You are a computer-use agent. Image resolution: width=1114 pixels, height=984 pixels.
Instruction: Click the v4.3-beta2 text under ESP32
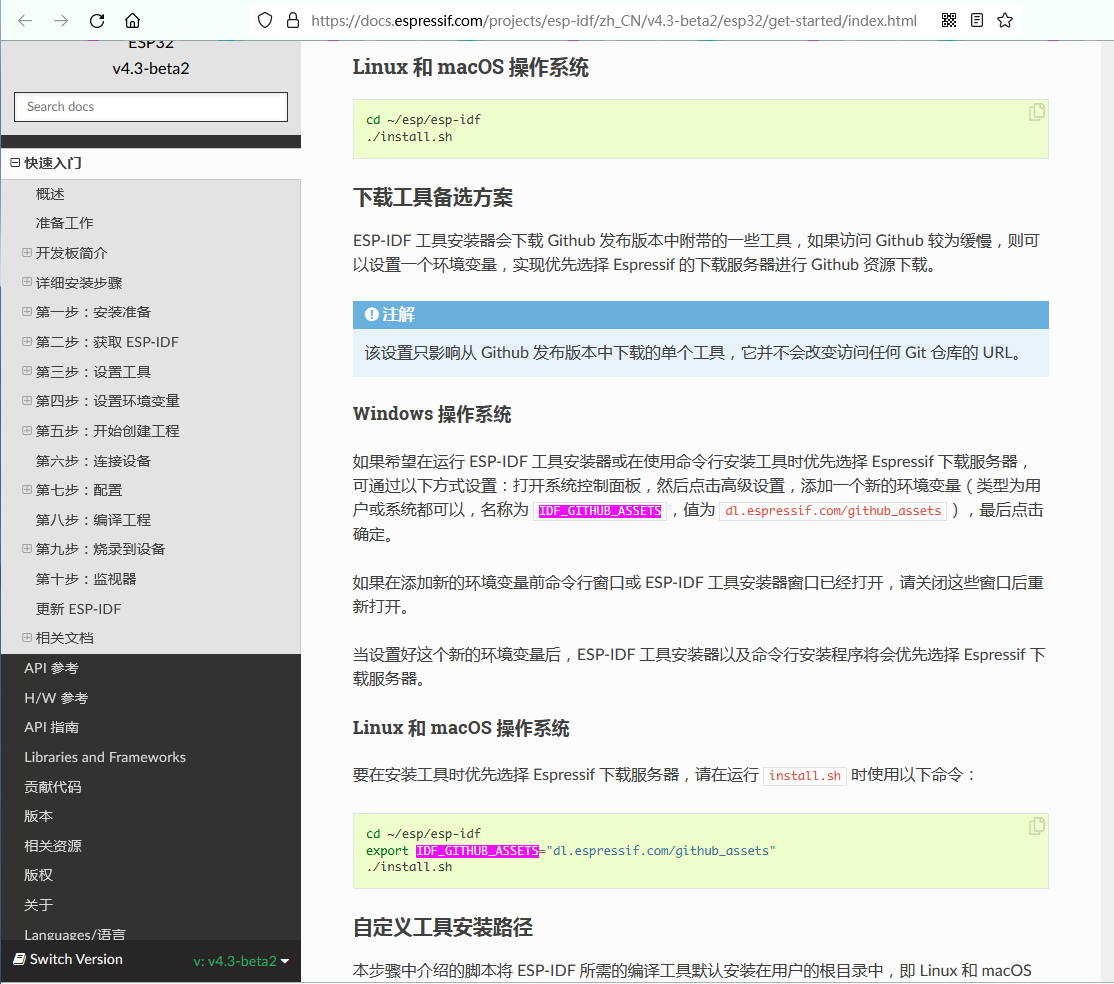pyautogui.click(x=151, y=68)
